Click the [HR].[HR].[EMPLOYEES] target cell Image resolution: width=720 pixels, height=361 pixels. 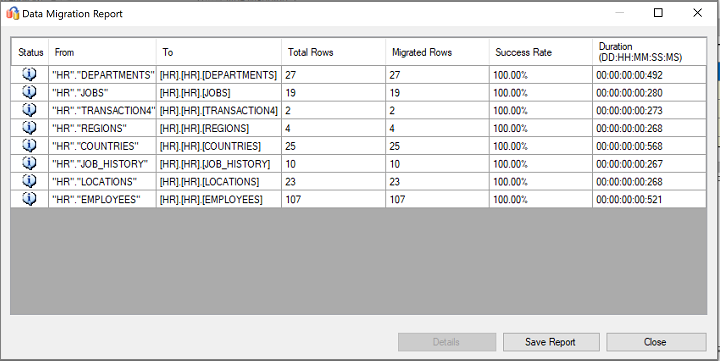(219, 199)
